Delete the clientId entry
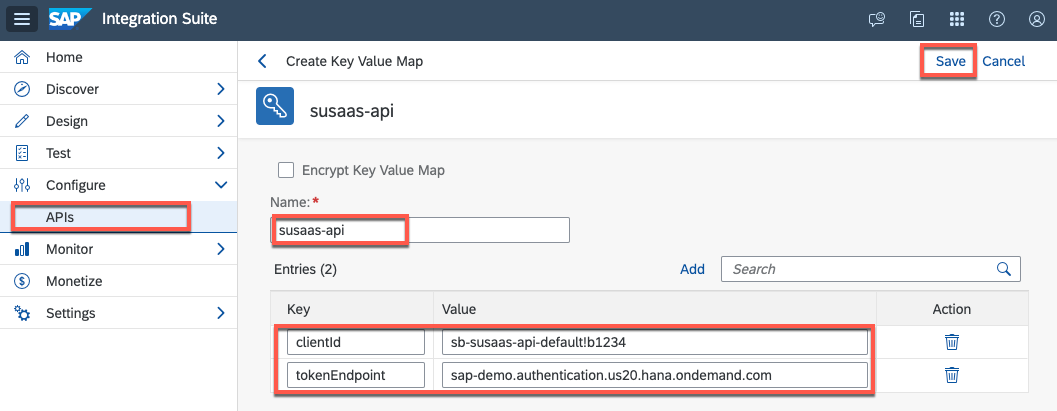Screen dimensions: 1057x411 click(x=952, y=342)
